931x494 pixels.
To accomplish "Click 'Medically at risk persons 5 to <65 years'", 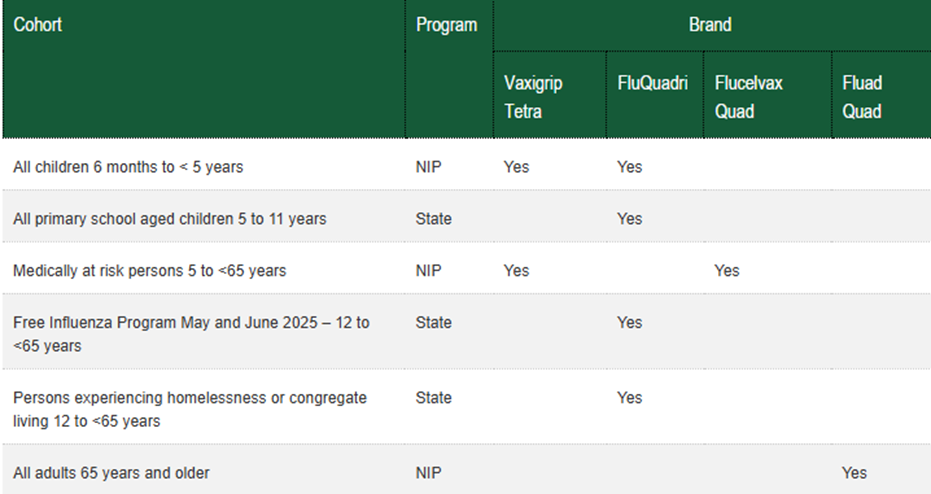I will (149, 271).
